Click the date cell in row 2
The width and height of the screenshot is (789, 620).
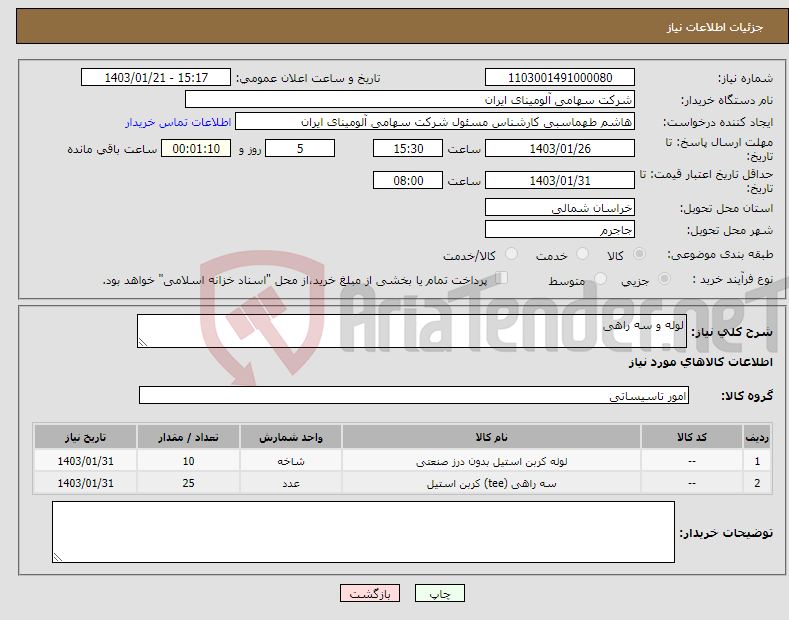tap(86, 483)
